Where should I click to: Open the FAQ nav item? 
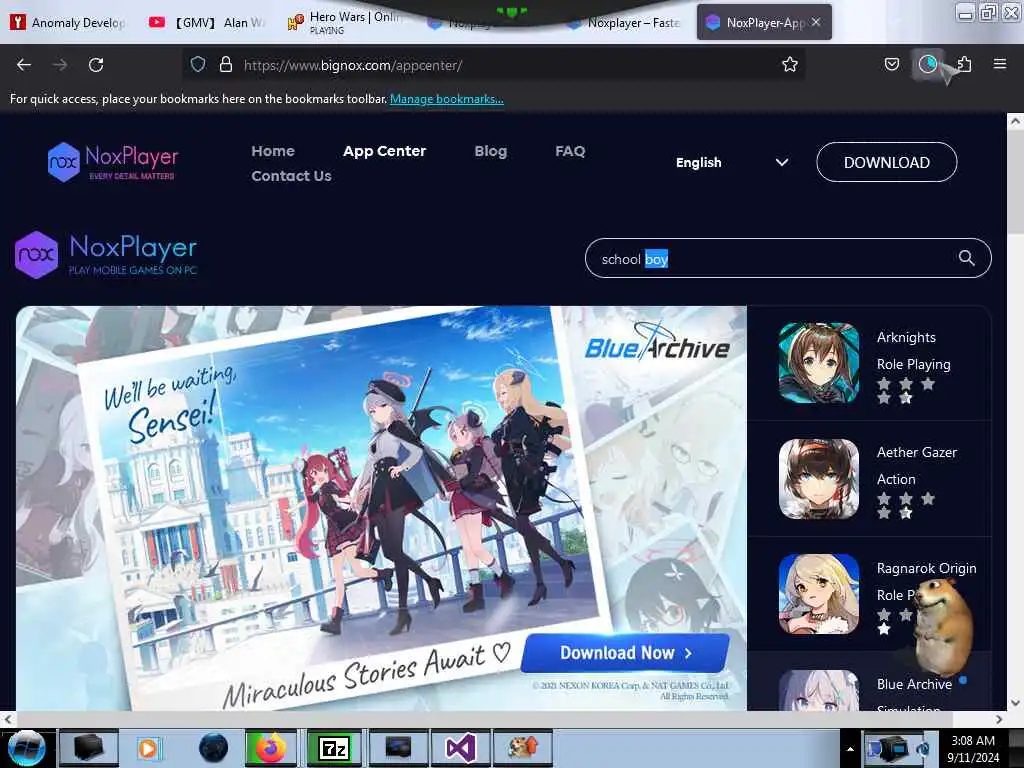tap(570, 151)
